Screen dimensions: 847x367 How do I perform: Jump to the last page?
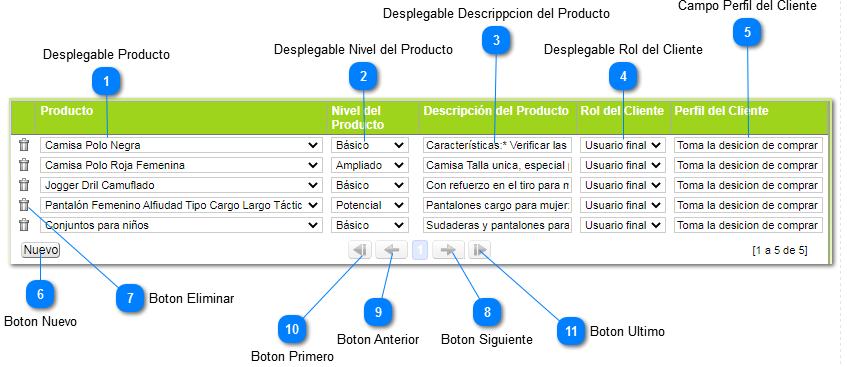click(480, 250)
